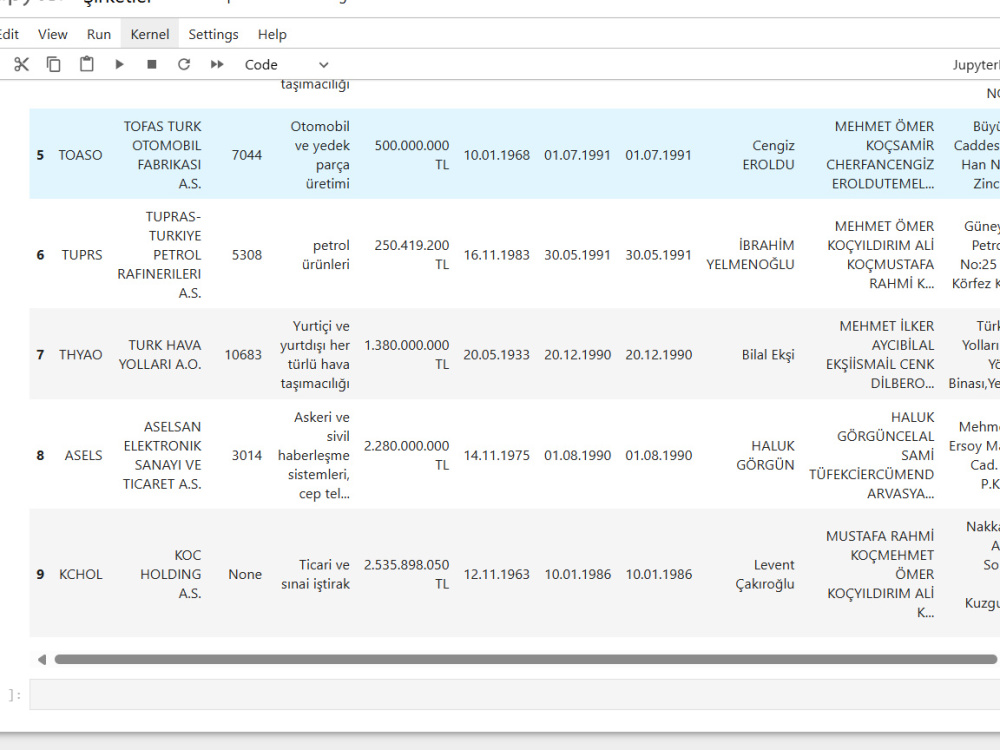1000x750 pixels.
Task: Click the date 12.11.1963
Action: (496, 574)
